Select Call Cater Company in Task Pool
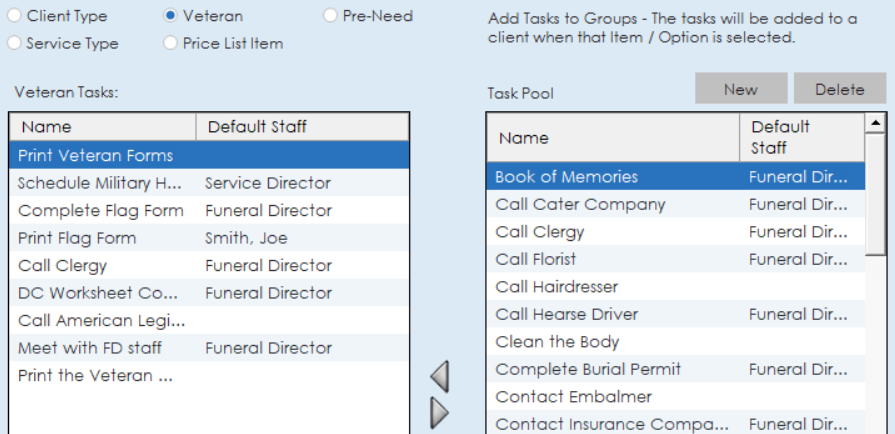895x434 pixels. (676, 204)
